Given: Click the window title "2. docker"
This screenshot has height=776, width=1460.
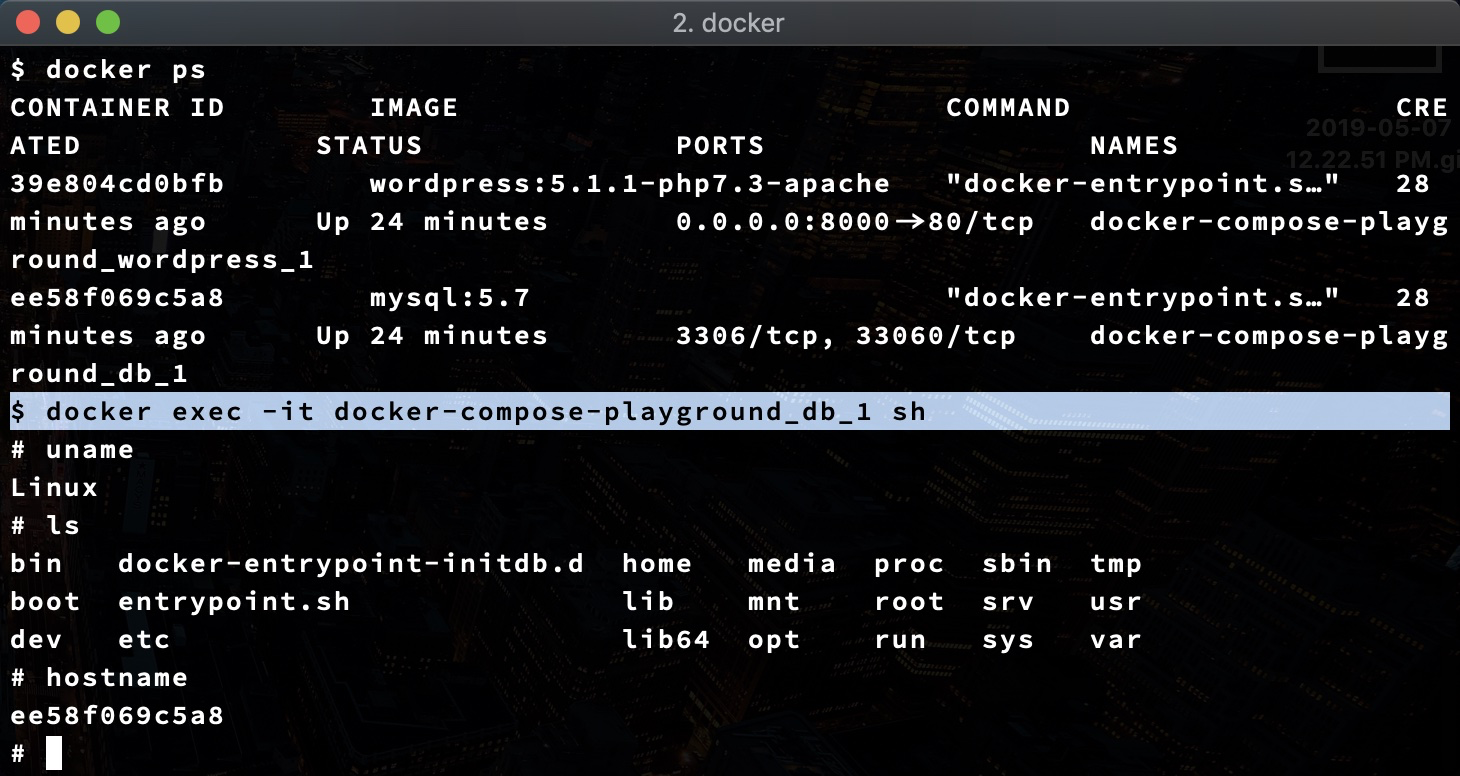Looking at the screenshot, I should click(x=729, y=22).
